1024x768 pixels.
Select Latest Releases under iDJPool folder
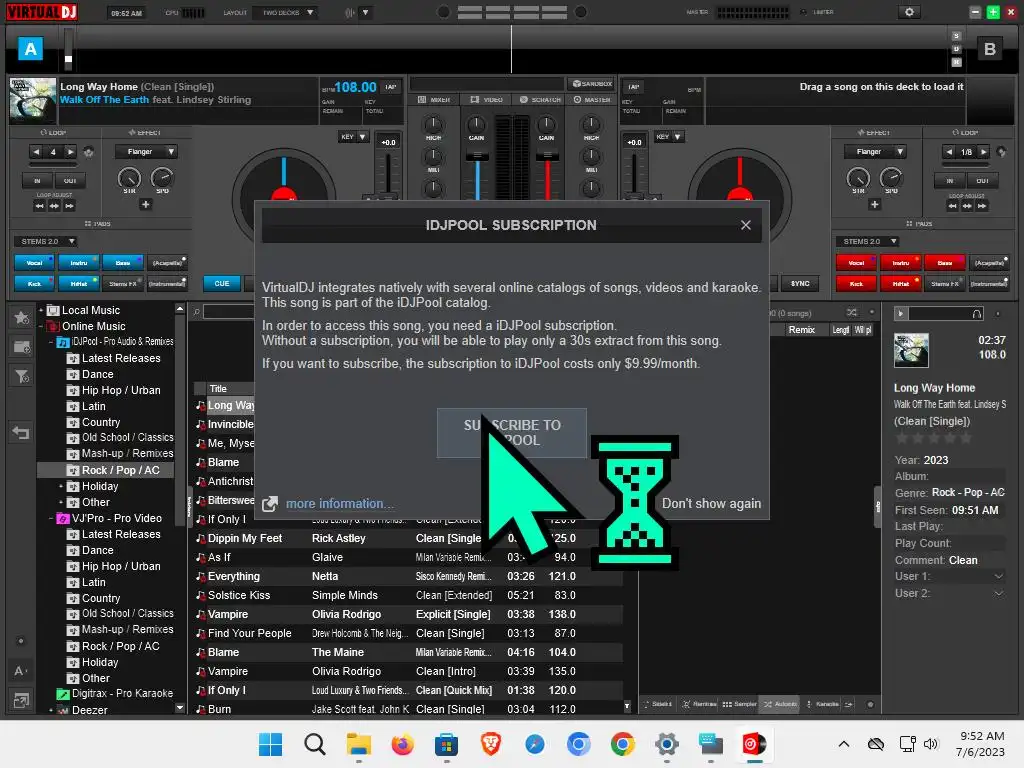click(121, 358)
